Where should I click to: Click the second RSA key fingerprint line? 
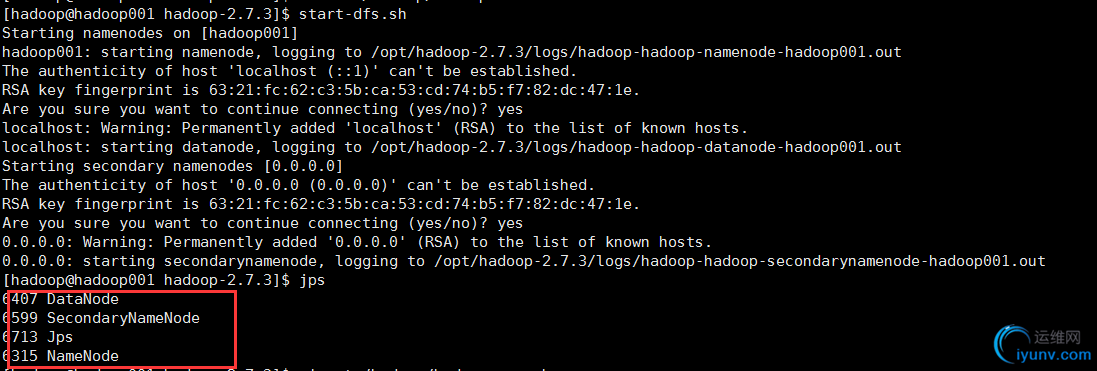click(x=321, y=204)
